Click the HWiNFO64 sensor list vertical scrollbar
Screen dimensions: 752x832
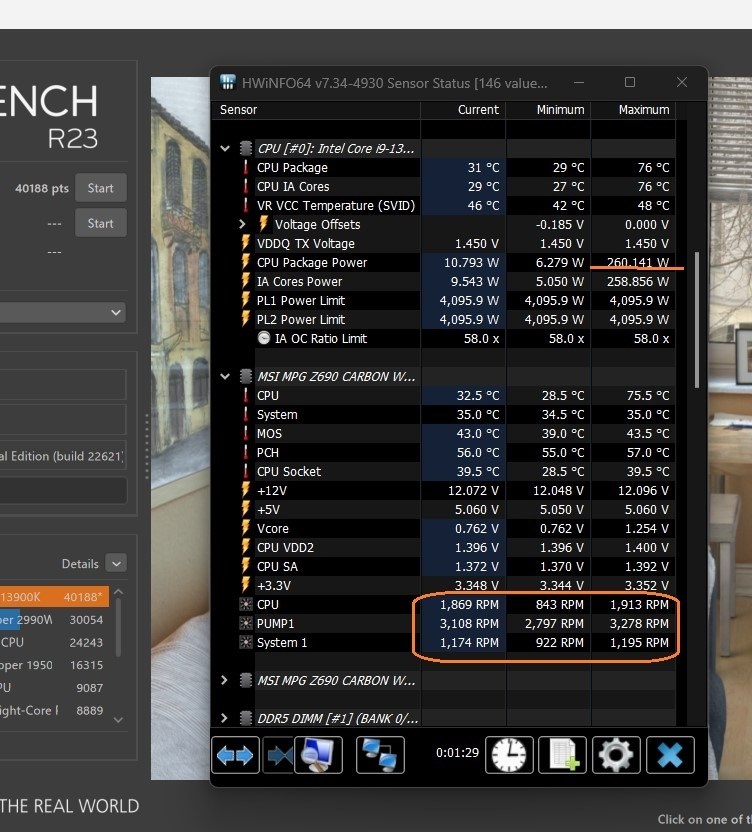click(x=696, y=320)
